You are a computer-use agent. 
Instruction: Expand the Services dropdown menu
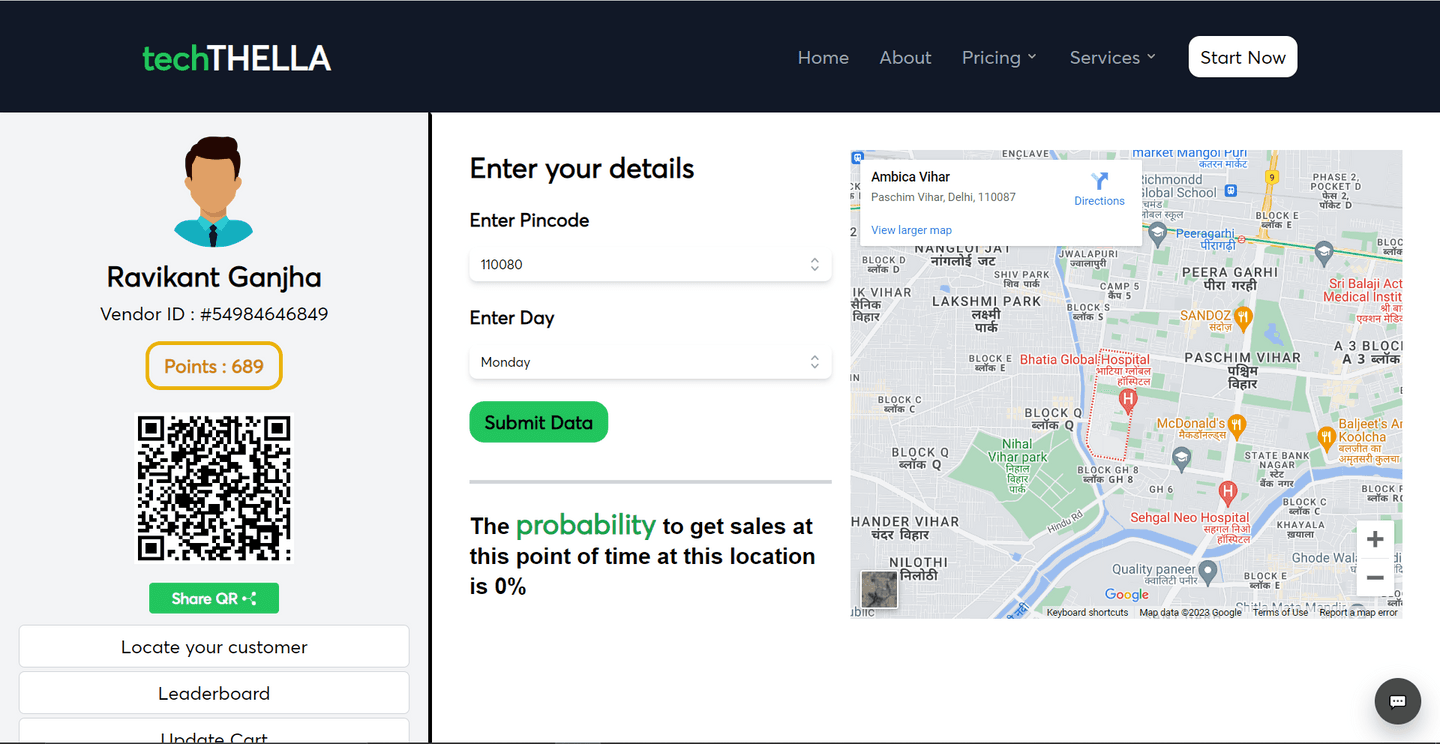1112,58
